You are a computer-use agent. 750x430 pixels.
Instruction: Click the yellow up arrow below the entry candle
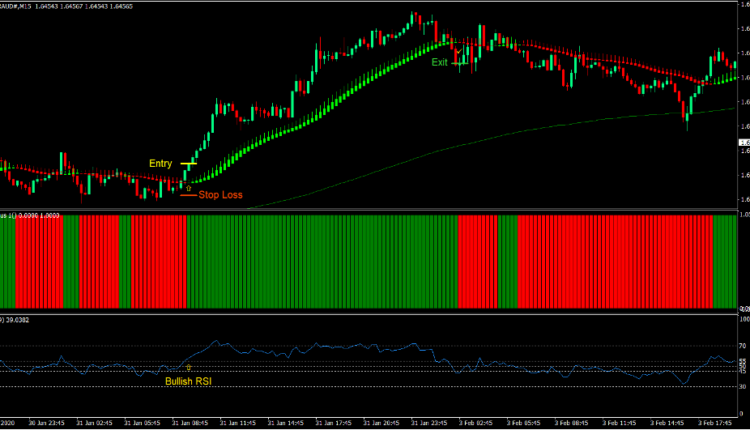(187, 186)
